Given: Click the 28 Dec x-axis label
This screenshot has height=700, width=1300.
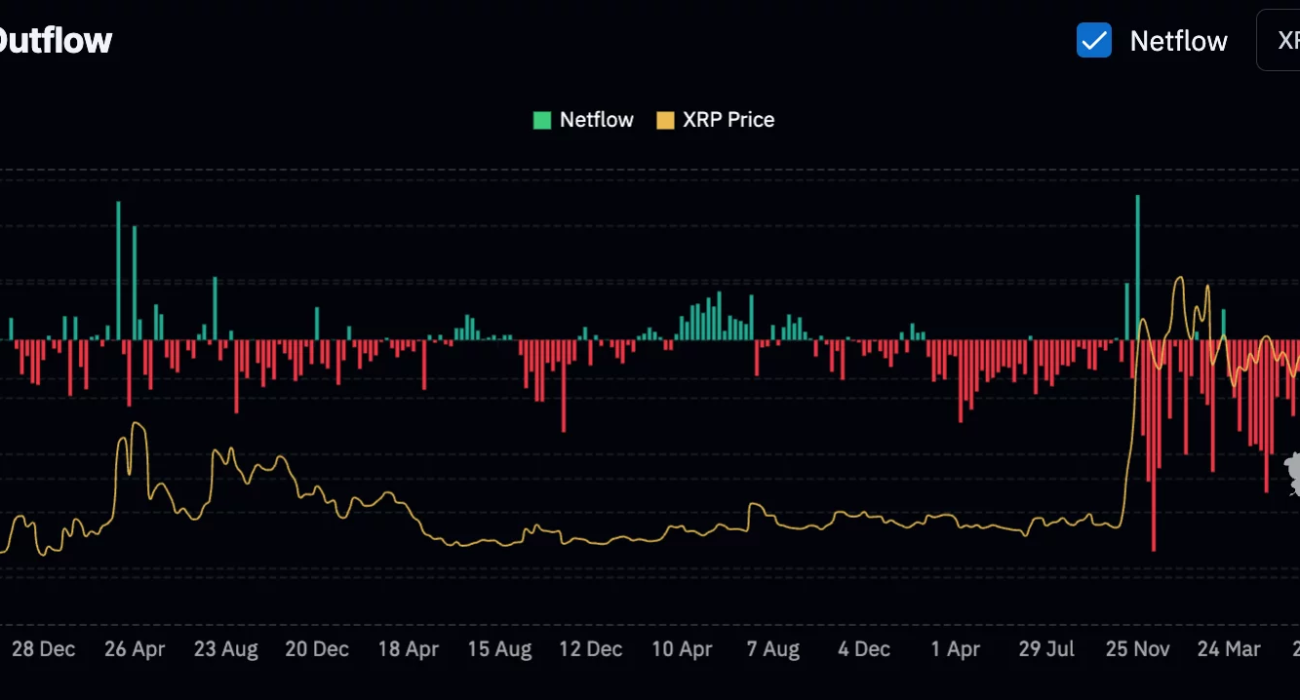Looking at the screenshot, I should coord(43,649).
